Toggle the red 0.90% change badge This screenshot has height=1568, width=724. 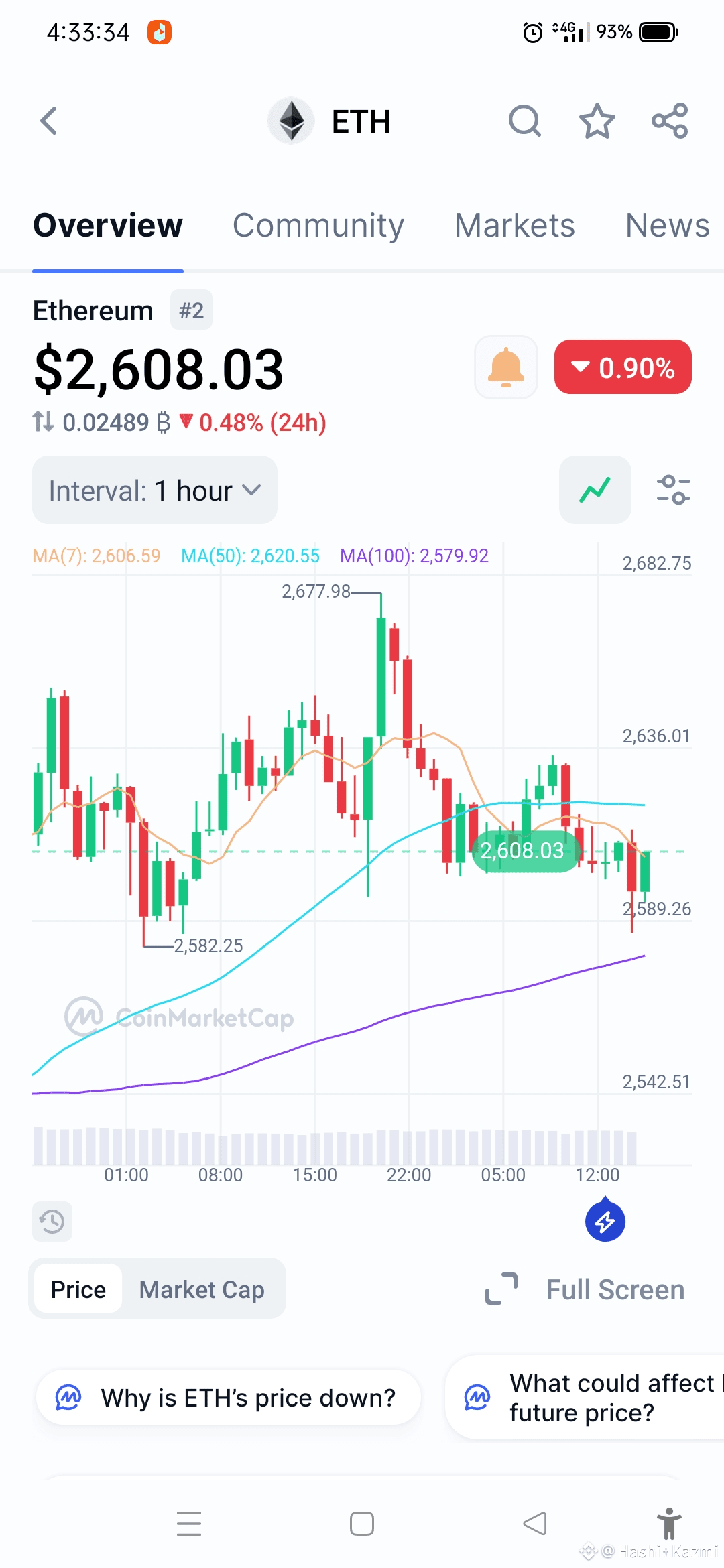[x=623, y=367]
